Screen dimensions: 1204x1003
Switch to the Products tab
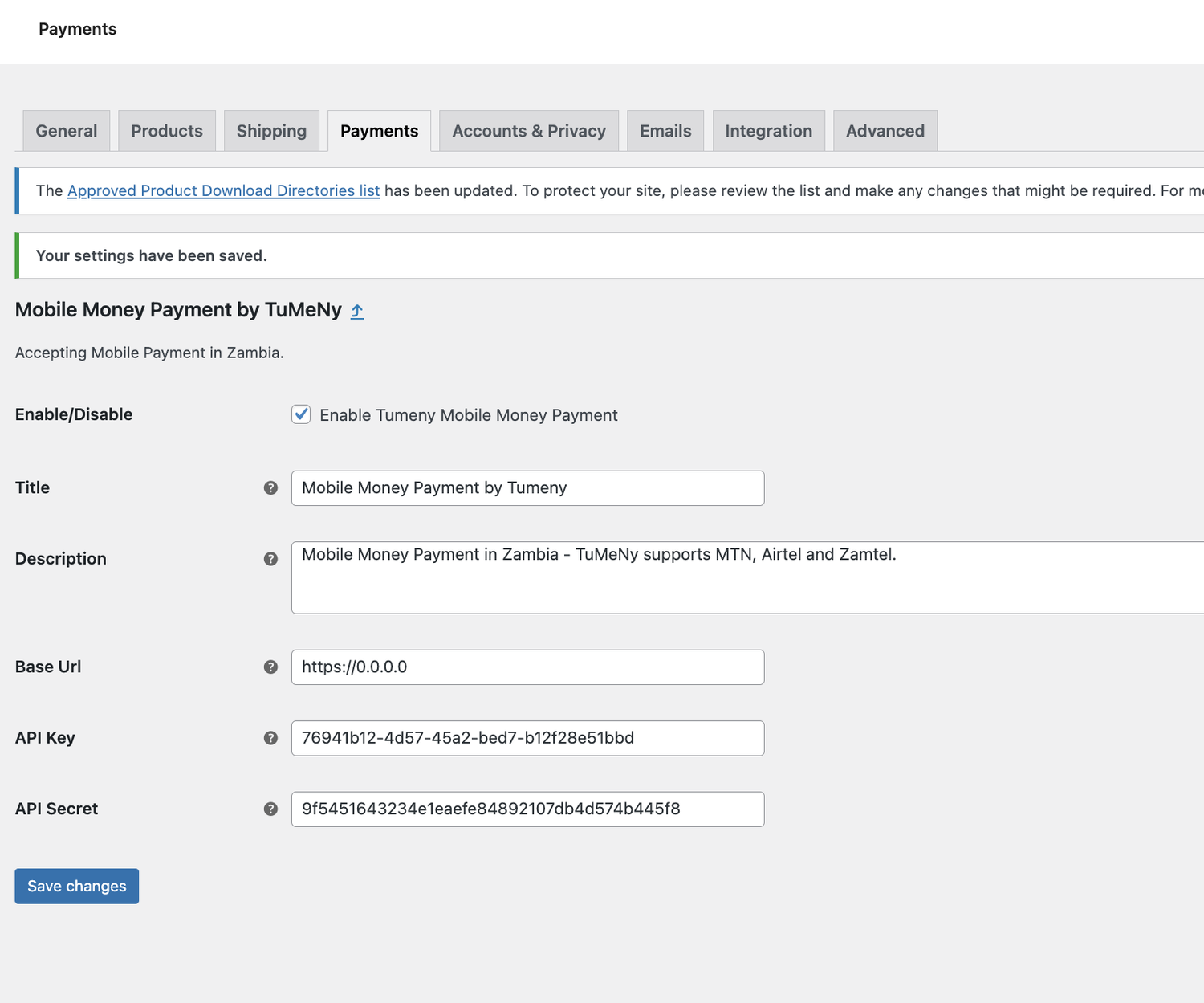[x=167, y=131]
